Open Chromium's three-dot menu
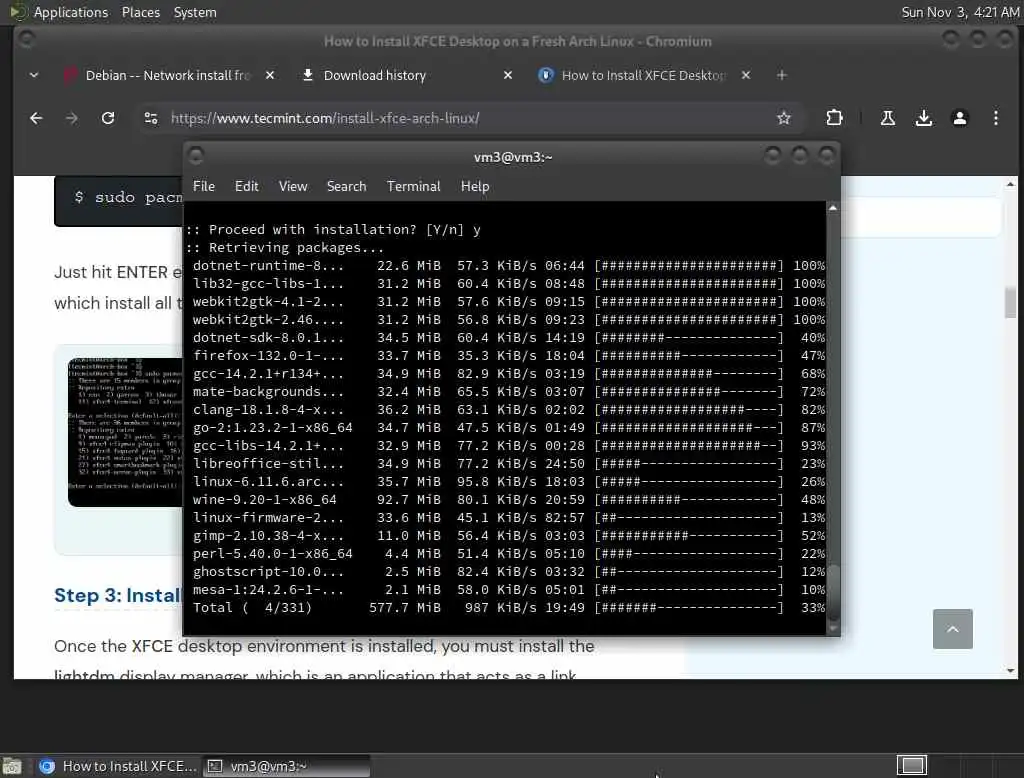Viewport: 1024px width, 778px height. point(995,118)
